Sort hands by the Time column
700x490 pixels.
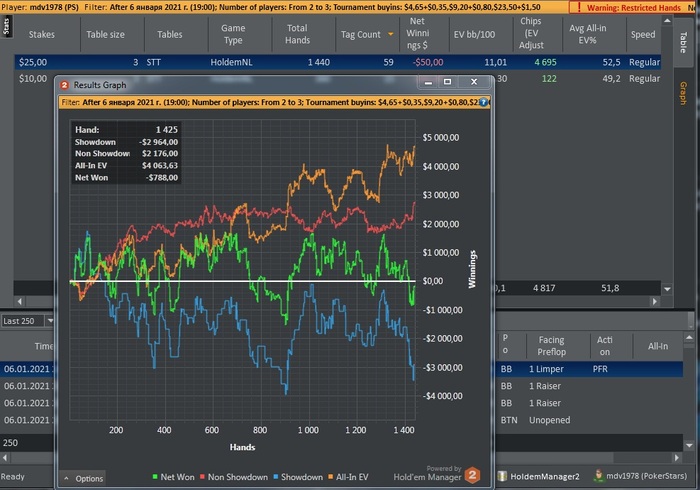(x=44, y=346)
